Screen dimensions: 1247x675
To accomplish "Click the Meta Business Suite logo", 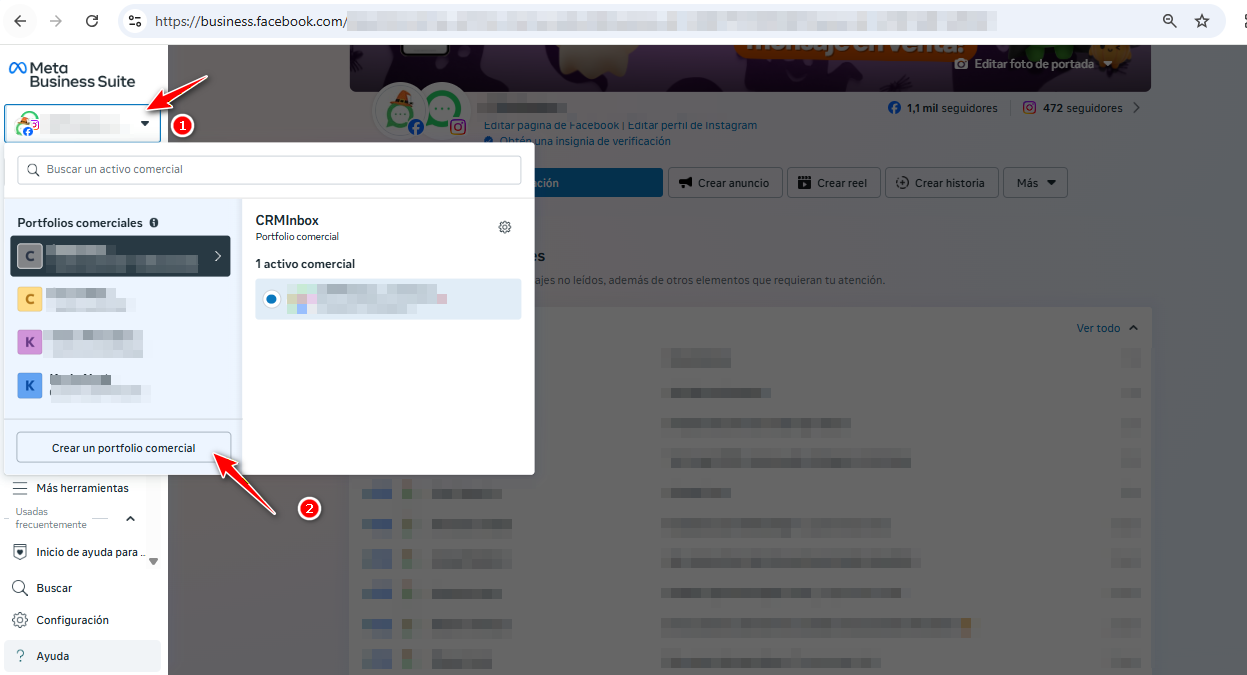I will 70,74.
